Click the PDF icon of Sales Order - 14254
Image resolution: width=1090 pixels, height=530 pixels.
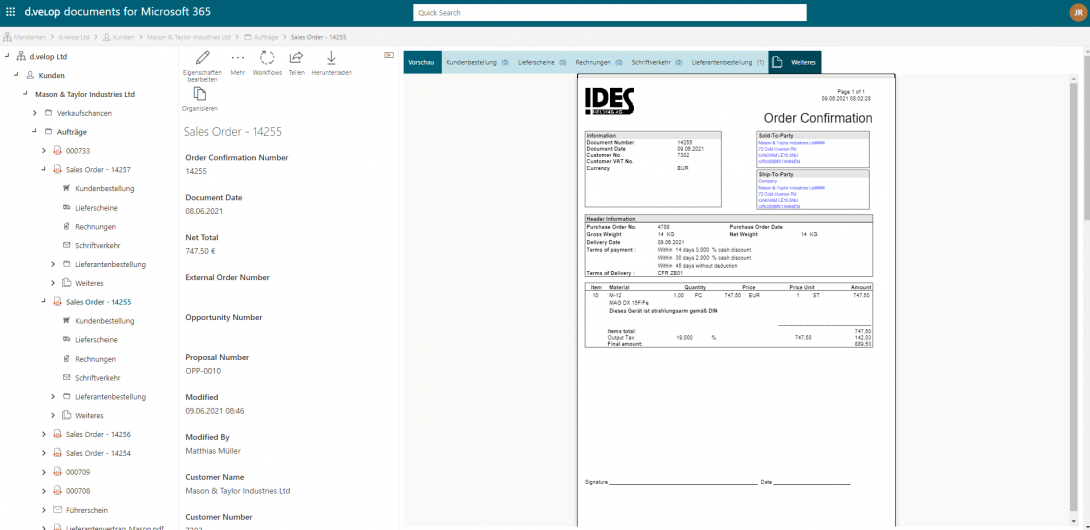pyautogui.click(x=58, y=453)
